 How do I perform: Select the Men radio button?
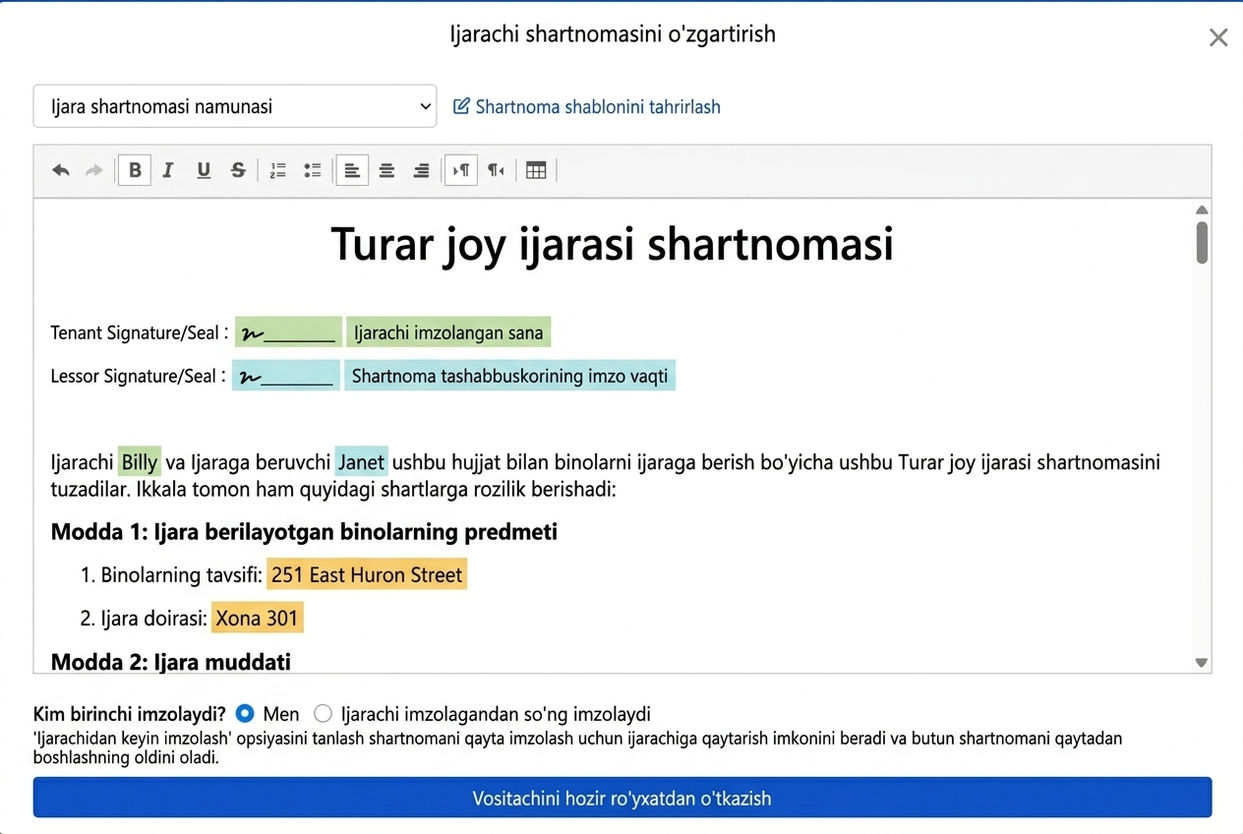click(245, 714)
